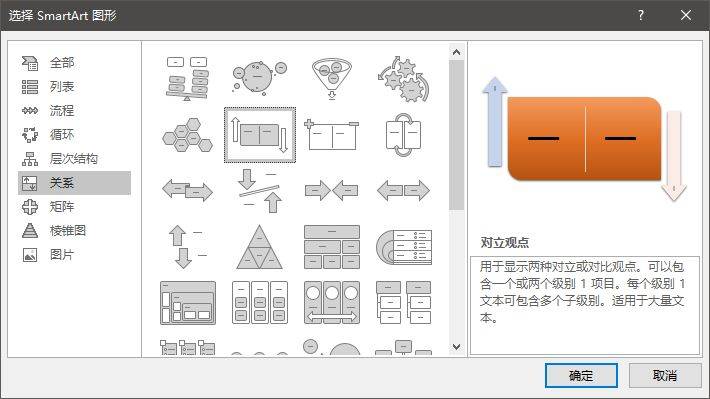Viewport: 710px width, 399px height.
Task: Pick the Hexagon Cluster layout thumbnail
Action: coord(187,135)
